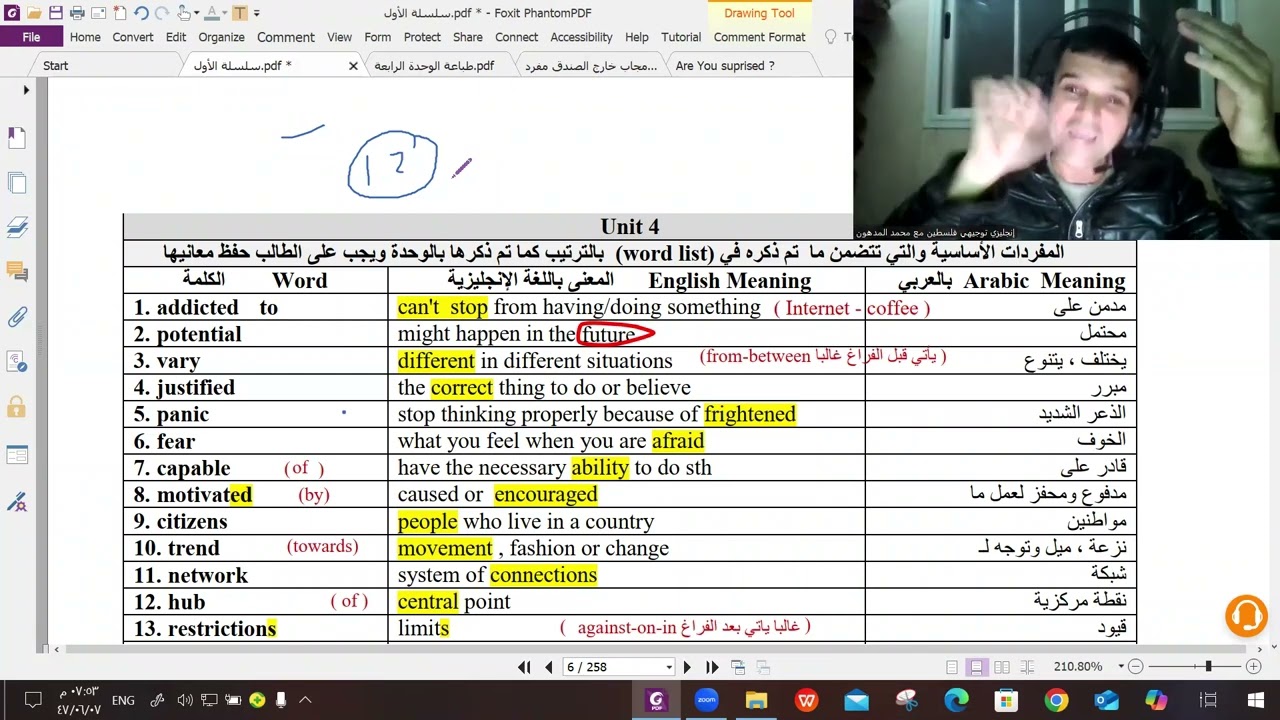Open the Organize ribbon tab

click(221, 37)
